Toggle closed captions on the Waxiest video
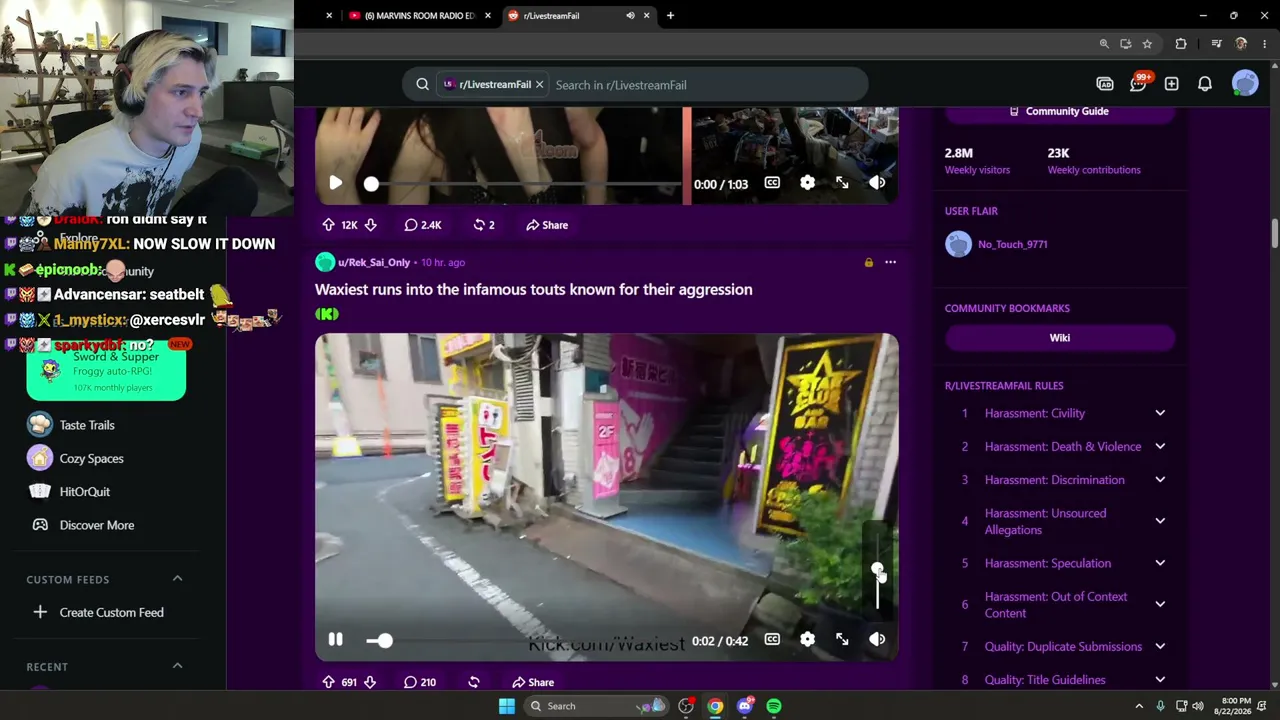Screen dimensions: 1280x720 coord(772,639)
